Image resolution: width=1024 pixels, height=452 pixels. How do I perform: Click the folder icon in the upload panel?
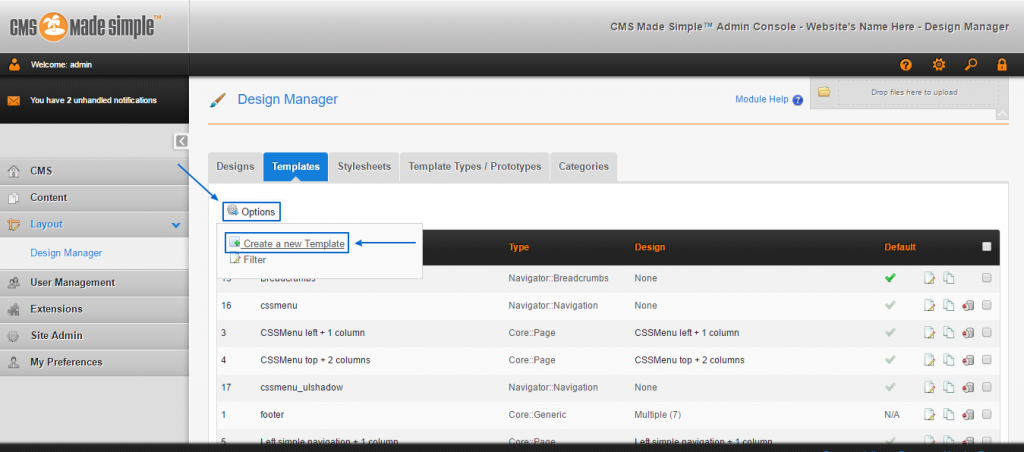click(824, 92)
